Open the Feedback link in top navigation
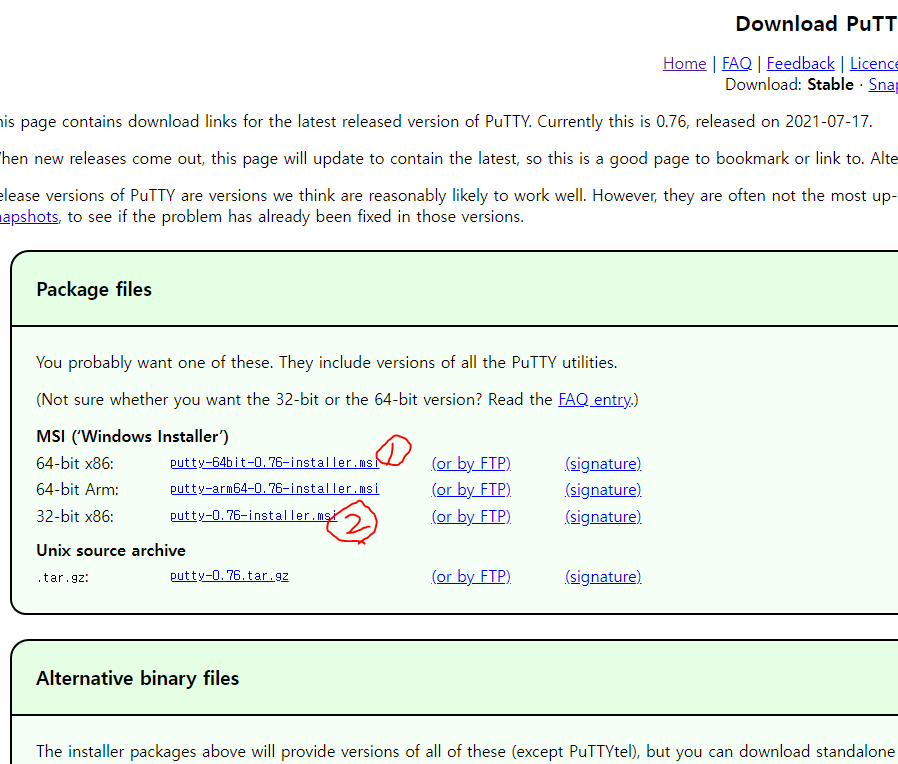The image size is (898, 764). [x=800, y=63]
